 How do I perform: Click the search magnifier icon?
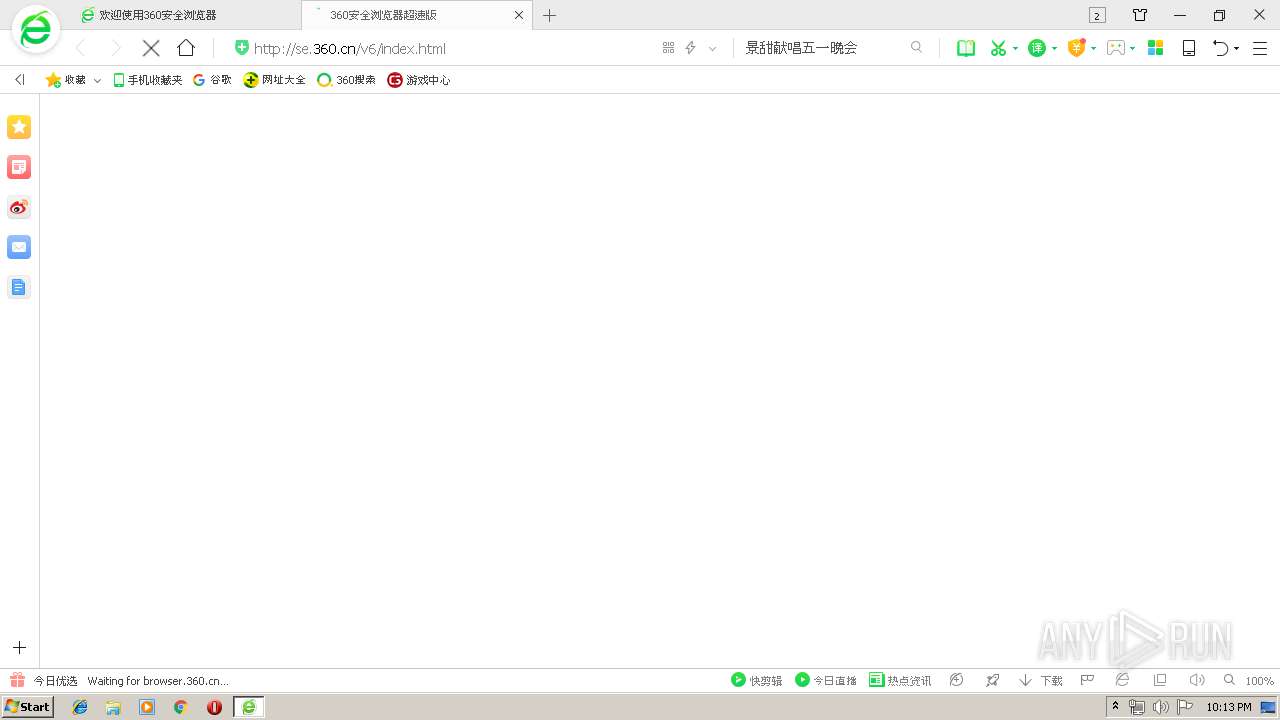(x=916, y=47)
